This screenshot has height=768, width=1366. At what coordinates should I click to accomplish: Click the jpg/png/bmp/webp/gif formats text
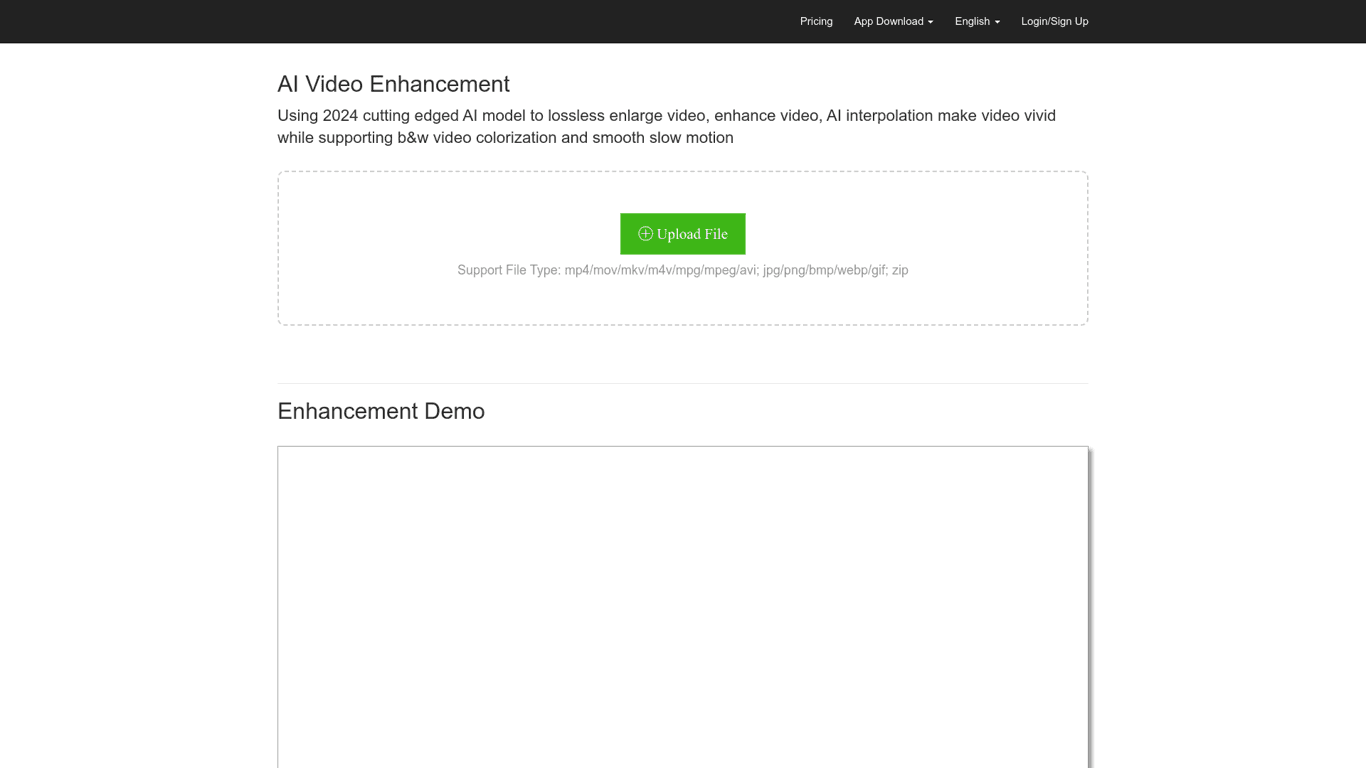(824, 270)
